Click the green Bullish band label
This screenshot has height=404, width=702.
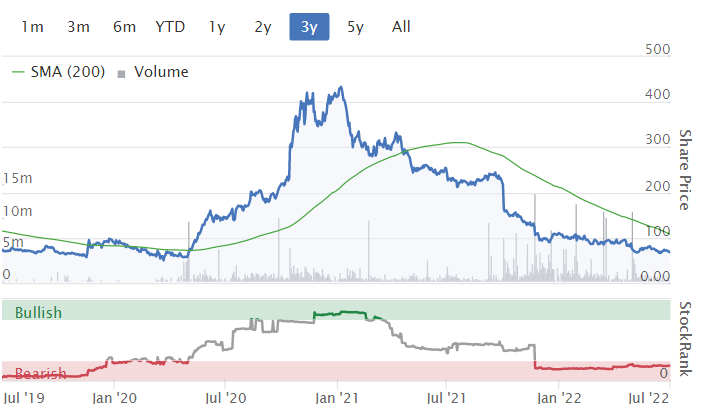[x=38, y=313]
